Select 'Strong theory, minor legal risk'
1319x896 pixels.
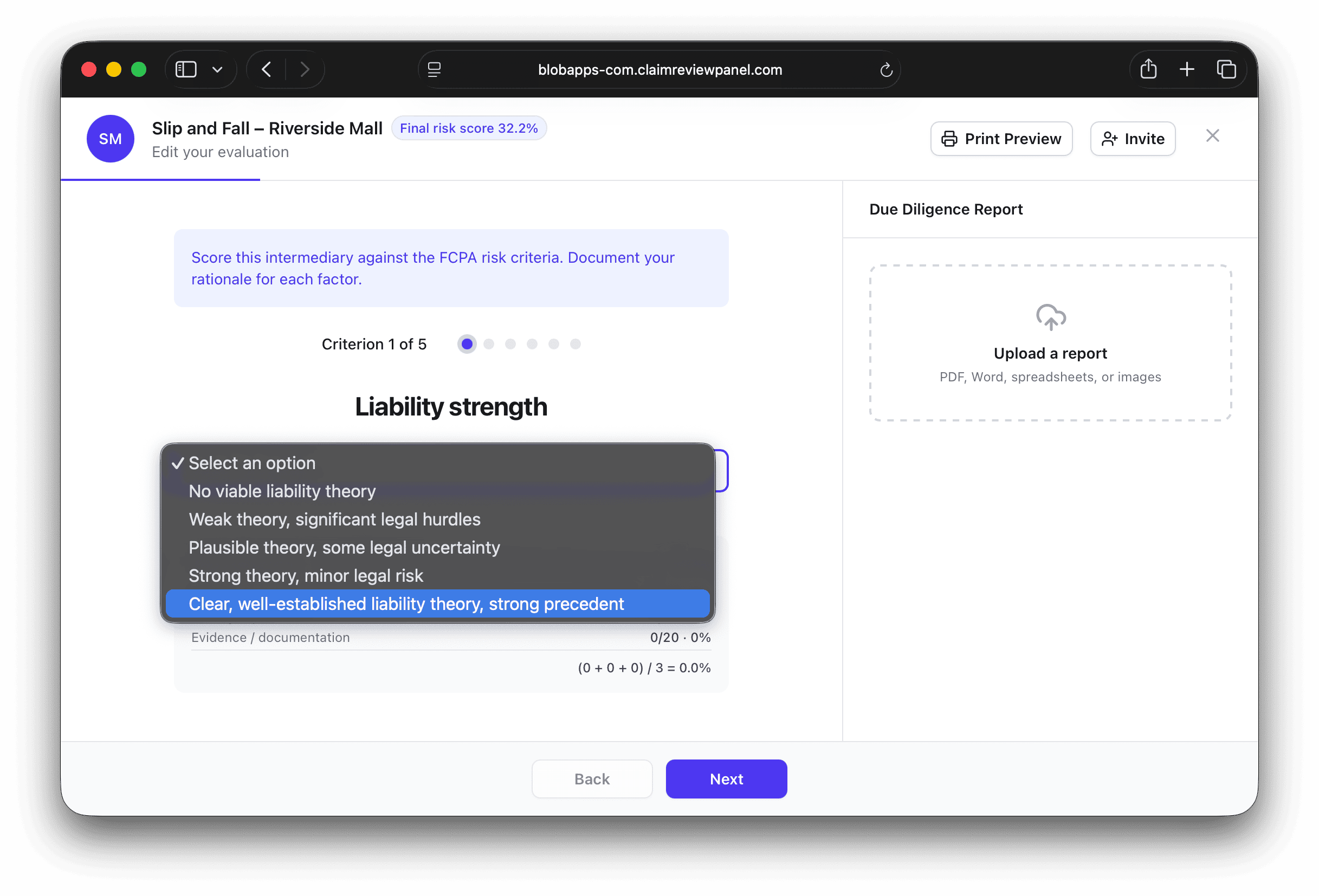(x=437, y=576)
